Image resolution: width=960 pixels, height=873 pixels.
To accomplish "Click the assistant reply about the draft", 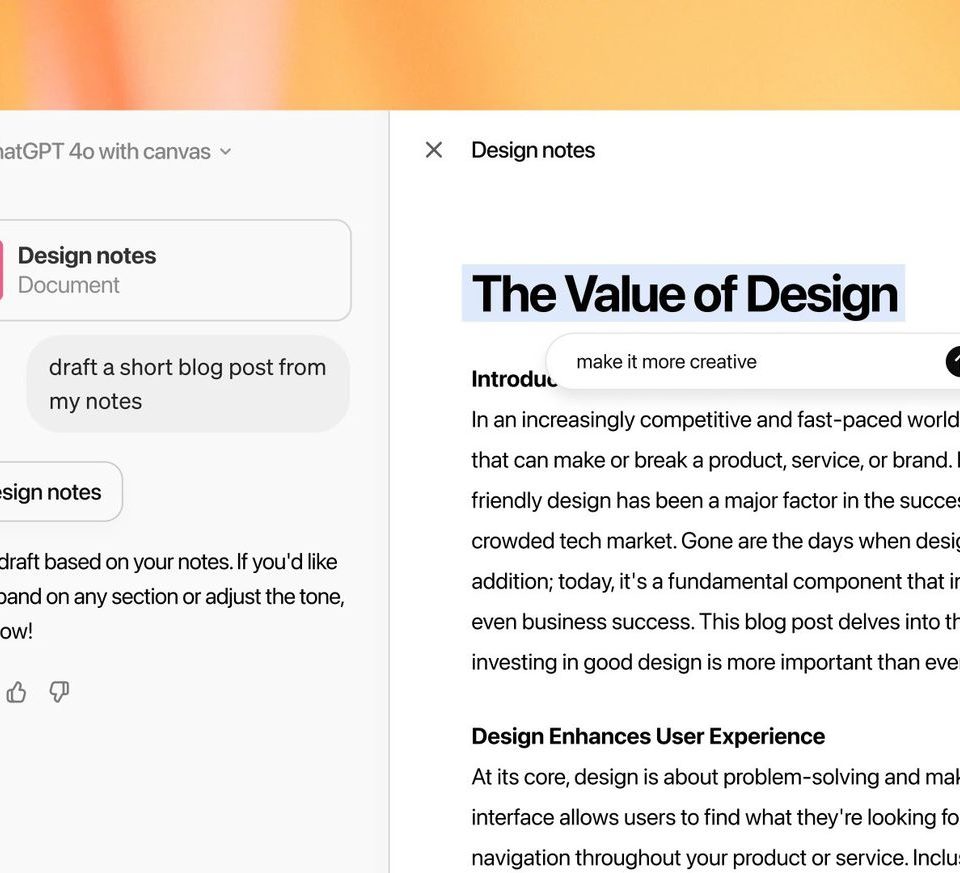I will pos(170,597).
